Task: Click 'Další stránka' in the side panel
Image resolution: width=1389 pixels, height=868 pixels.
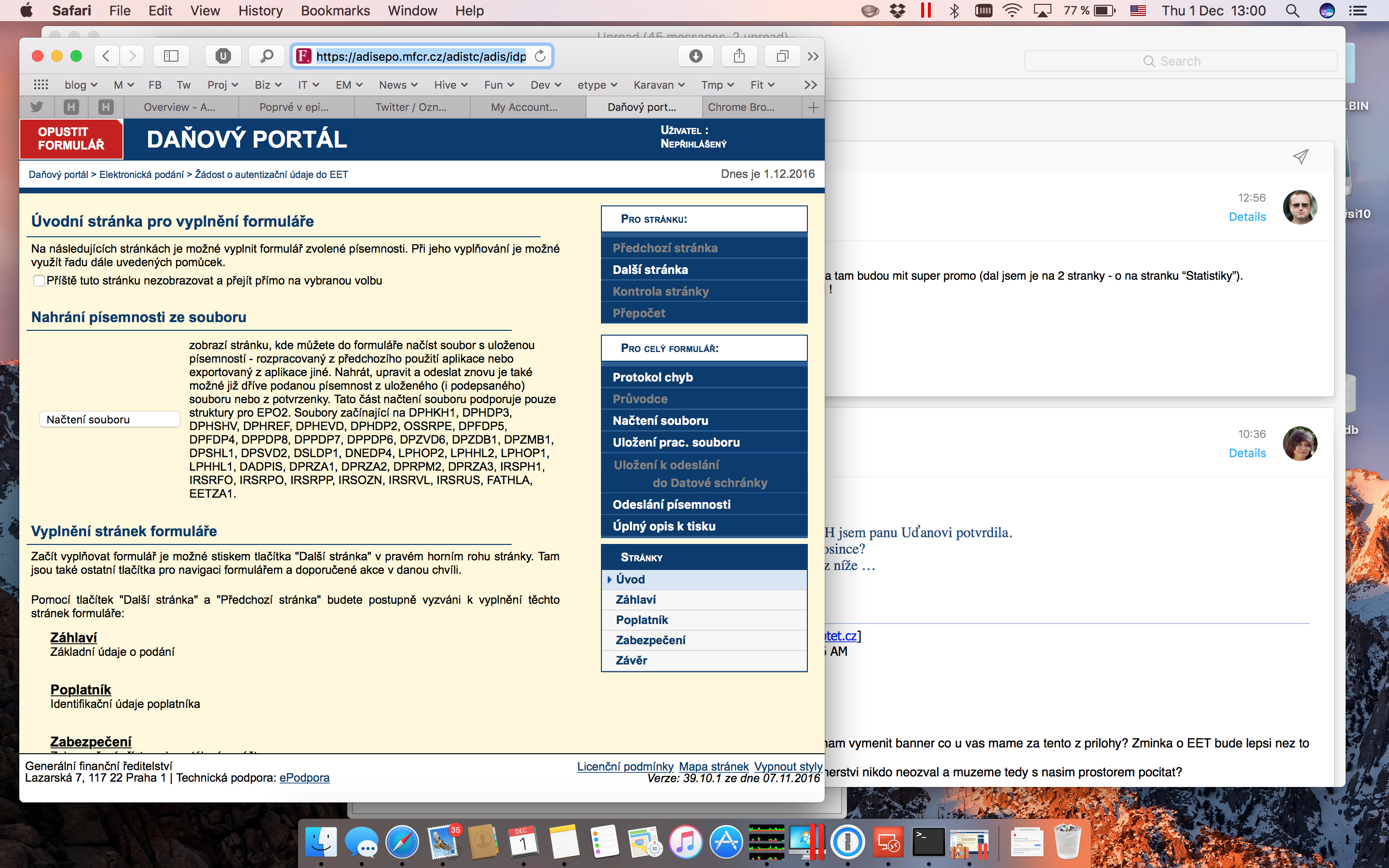Action: pos(650,270)
